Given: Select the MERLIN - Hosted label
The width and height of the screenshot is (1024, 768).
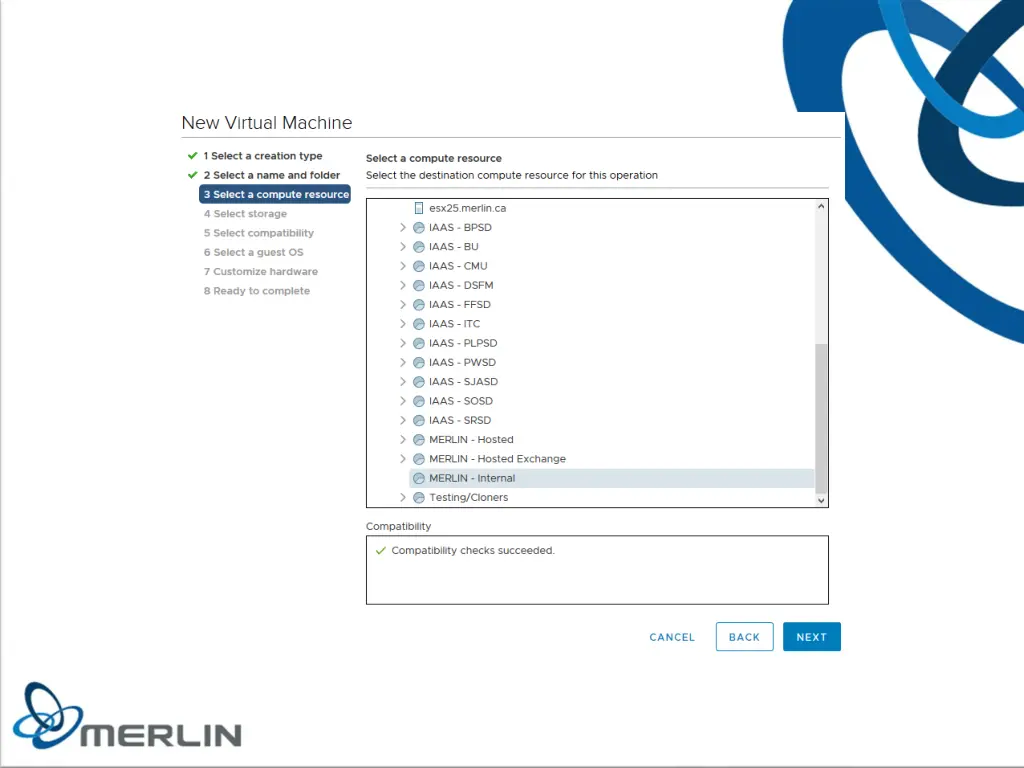Looking at the screenshot, I should pyautogui.click(x=472, y=440).
